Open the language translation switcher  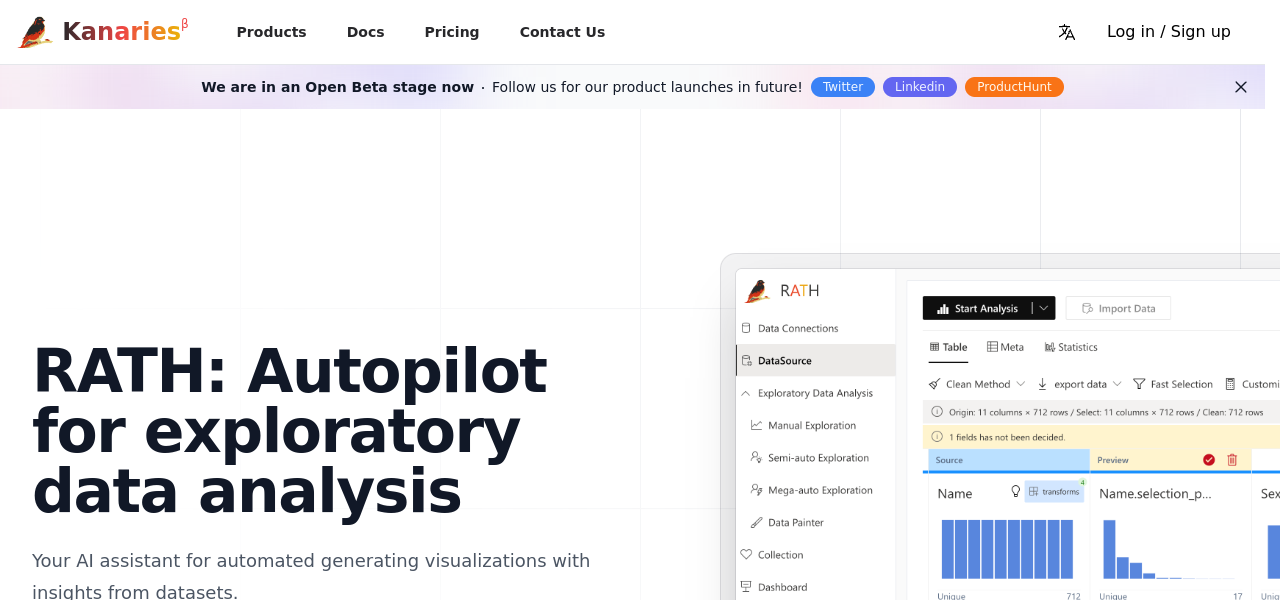coord(1067,32)
